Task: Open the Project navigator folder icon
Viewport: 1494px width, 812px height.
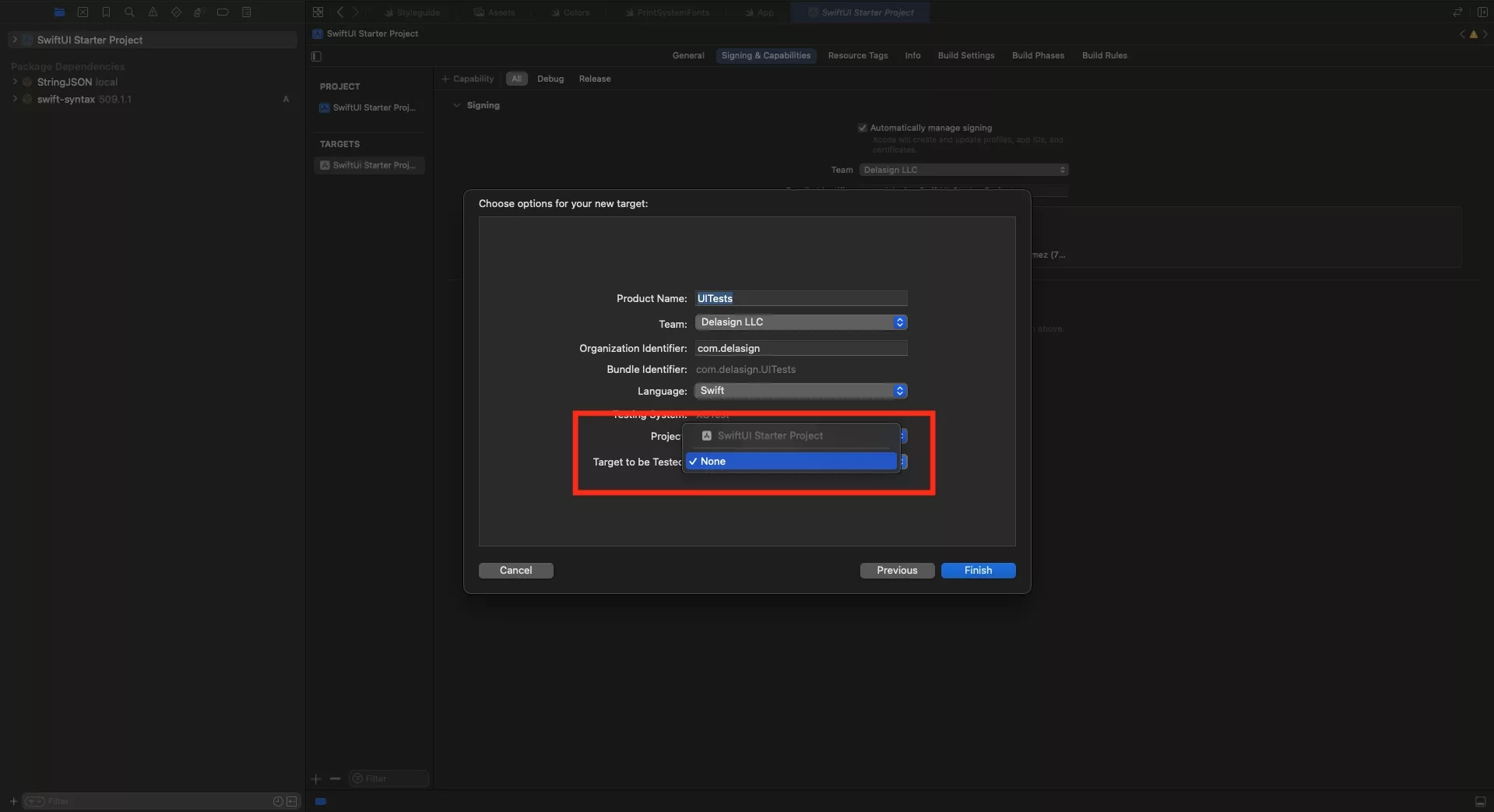Action: pyautogui.click(x=59, y=12)
